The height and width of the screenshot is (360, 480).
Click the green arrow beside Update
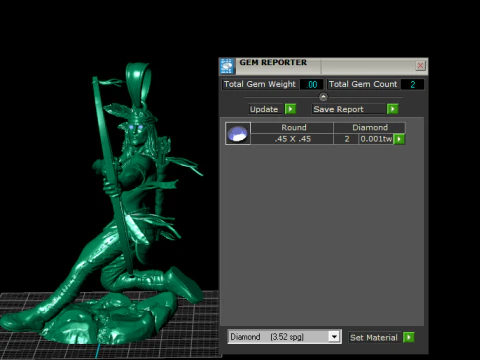290,109
